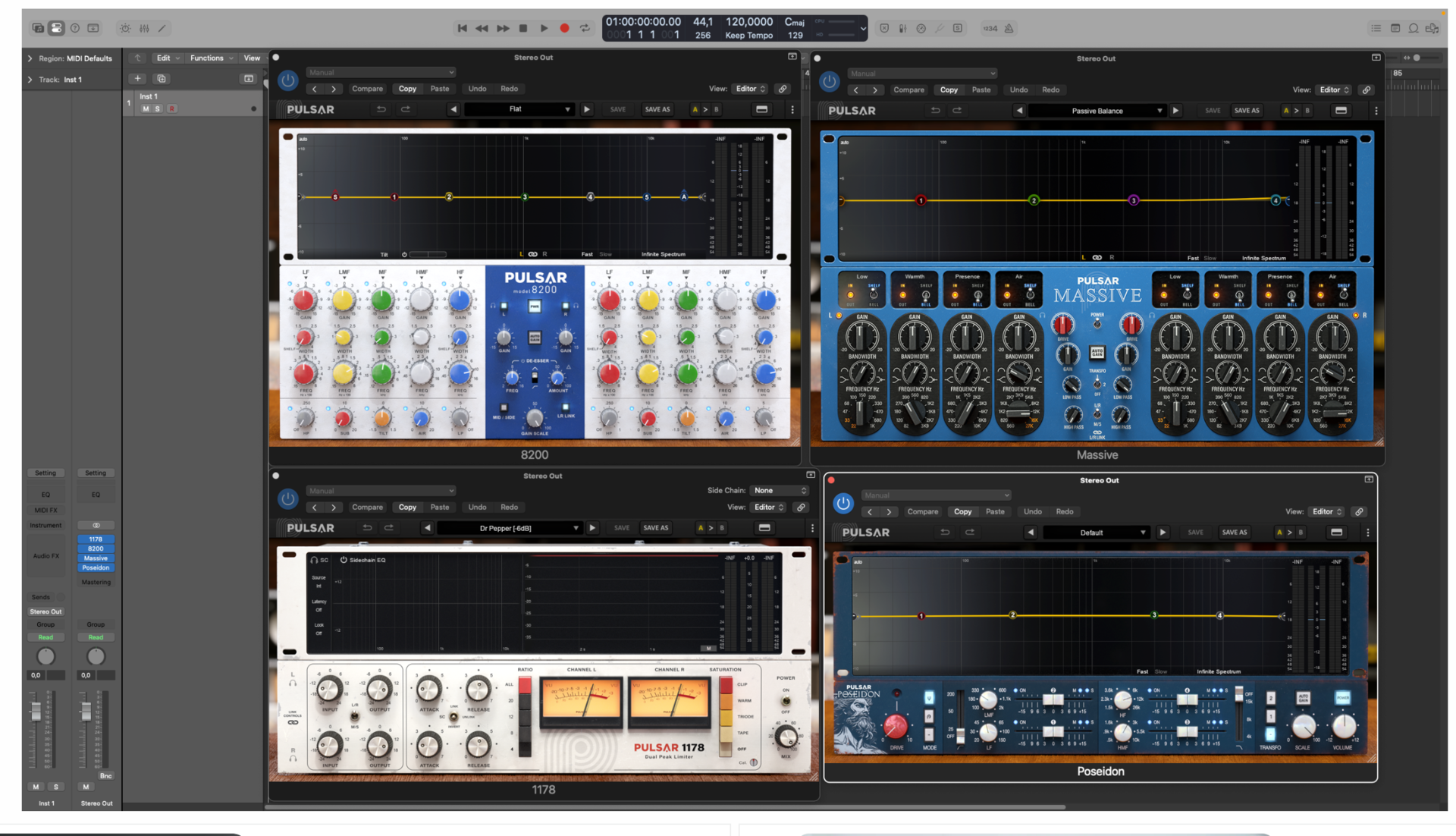Toggle the count-in 1234 button
This screenshot has width=1456, height=836.
tap(990, 28)
